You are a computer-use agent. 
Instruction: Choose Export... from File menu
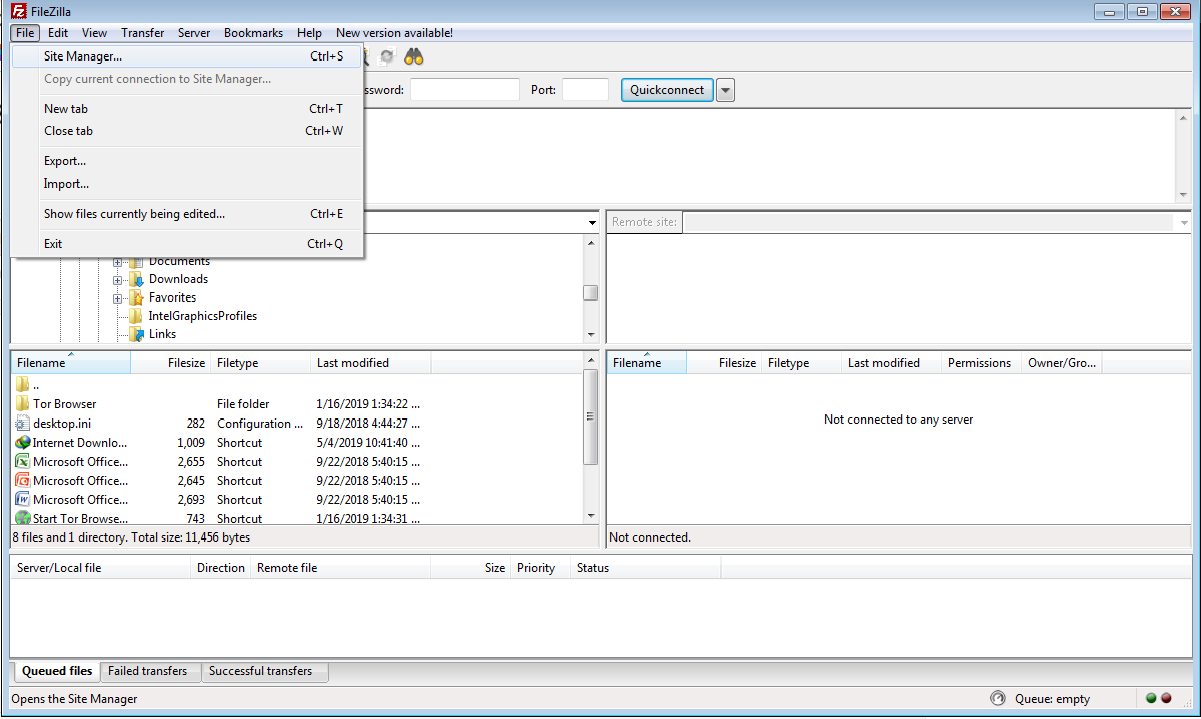click(187, 161)
